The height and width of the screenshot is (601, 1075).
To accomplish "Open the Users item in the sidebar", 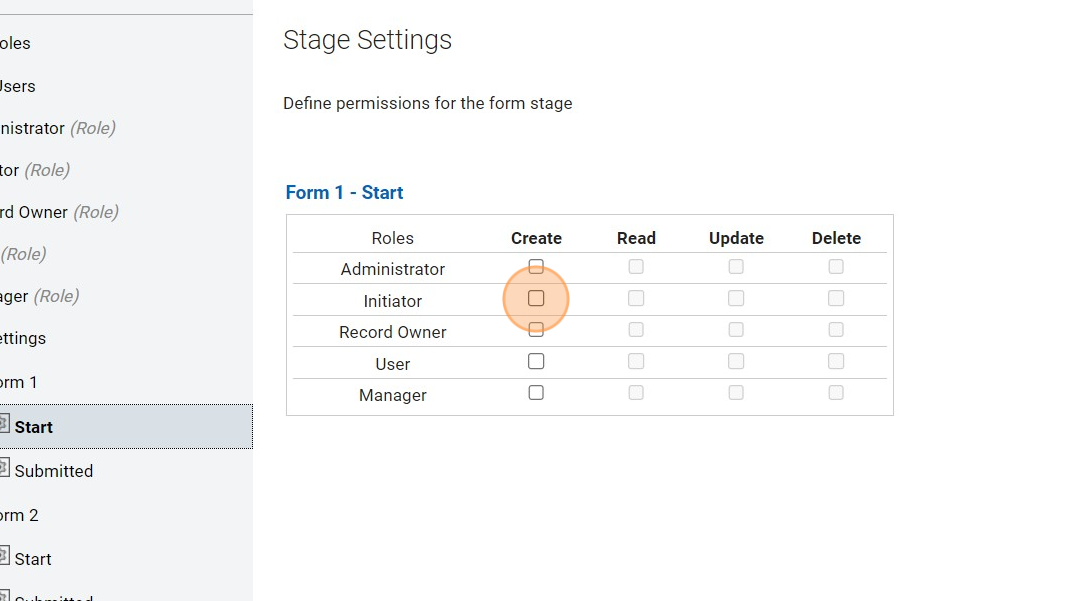I will (x=17, y=86).
